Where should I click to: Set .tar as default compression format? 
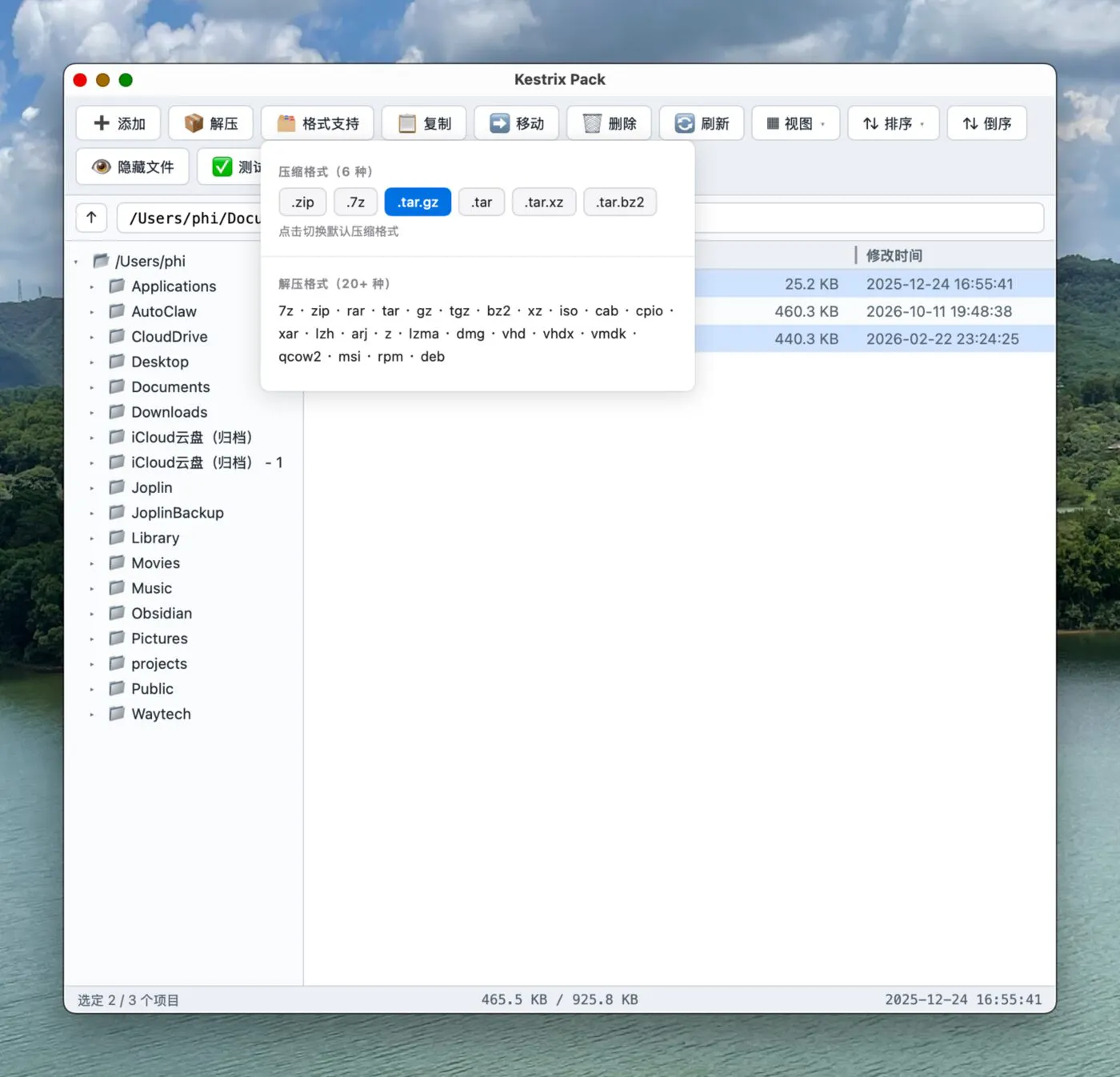click(x=482, y=202)
